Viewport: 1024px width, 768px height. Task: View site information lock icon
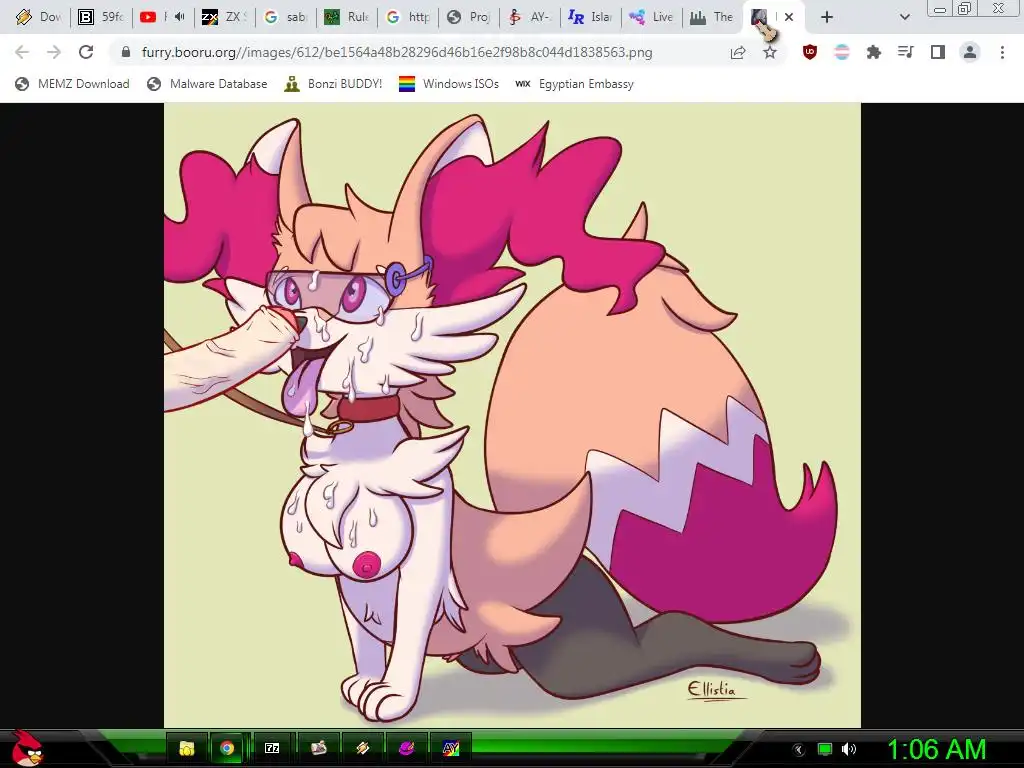pyautogui.click(x=126, y=52)
